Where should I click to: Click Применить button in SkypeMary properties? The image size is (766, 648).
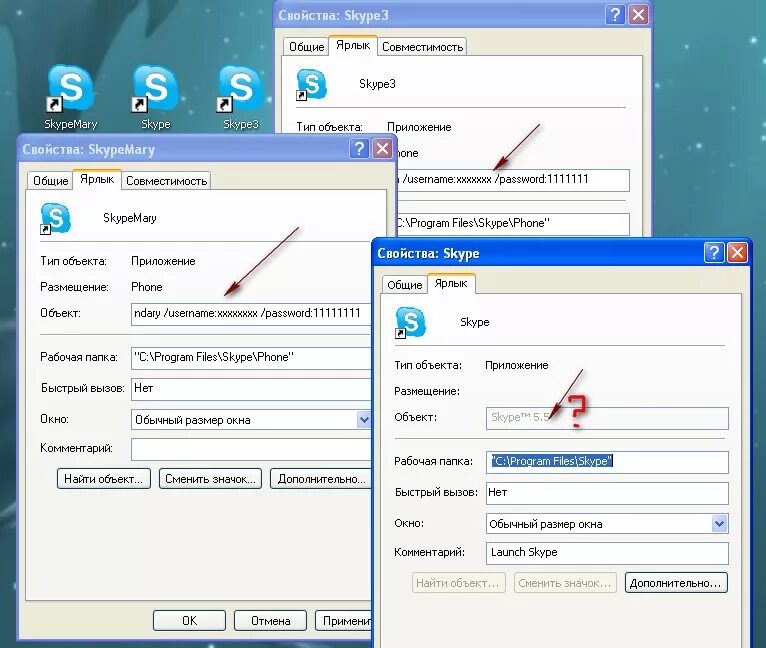coord(344,621)
